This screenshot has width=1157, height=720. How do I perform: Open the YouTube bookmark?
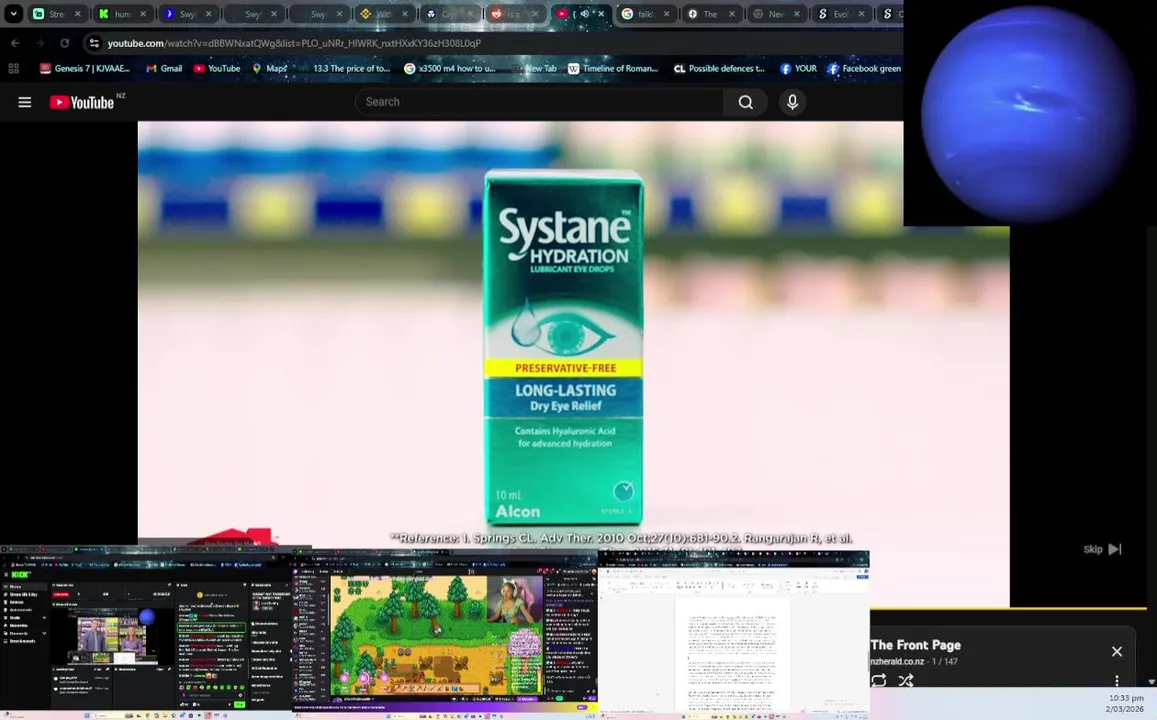217,69
